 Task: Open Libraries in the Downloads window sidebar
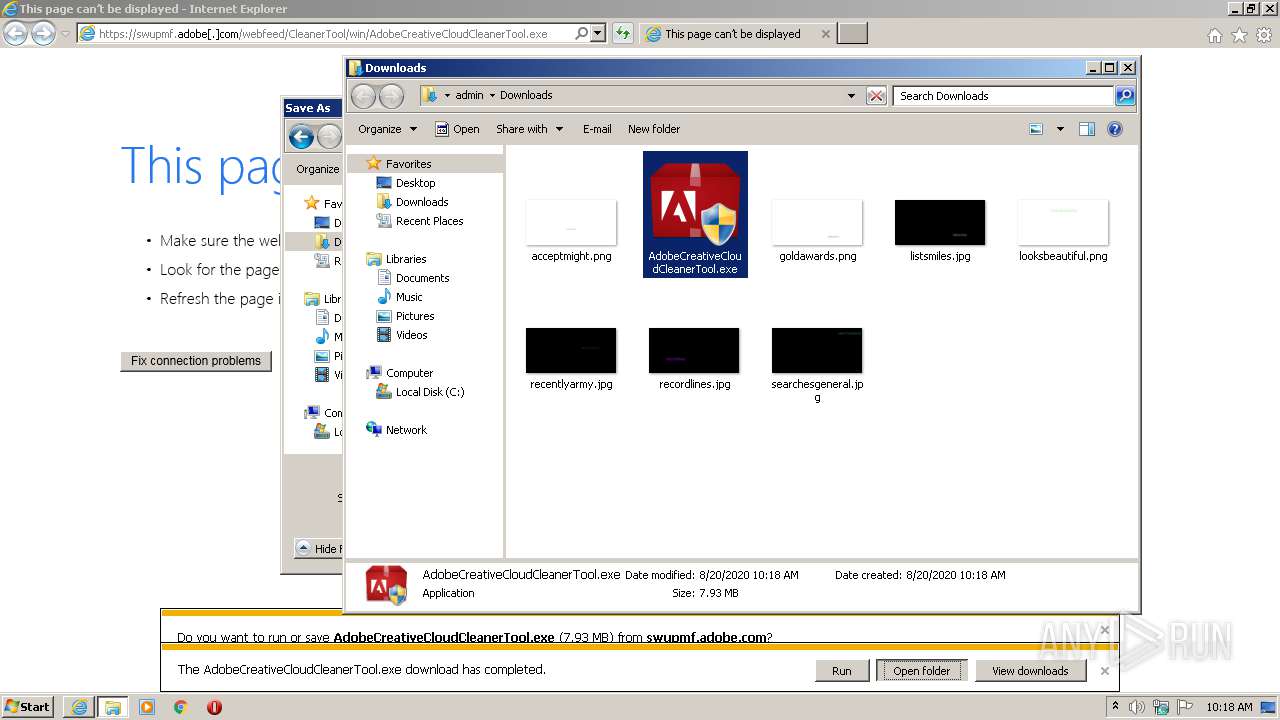[406, 259]
